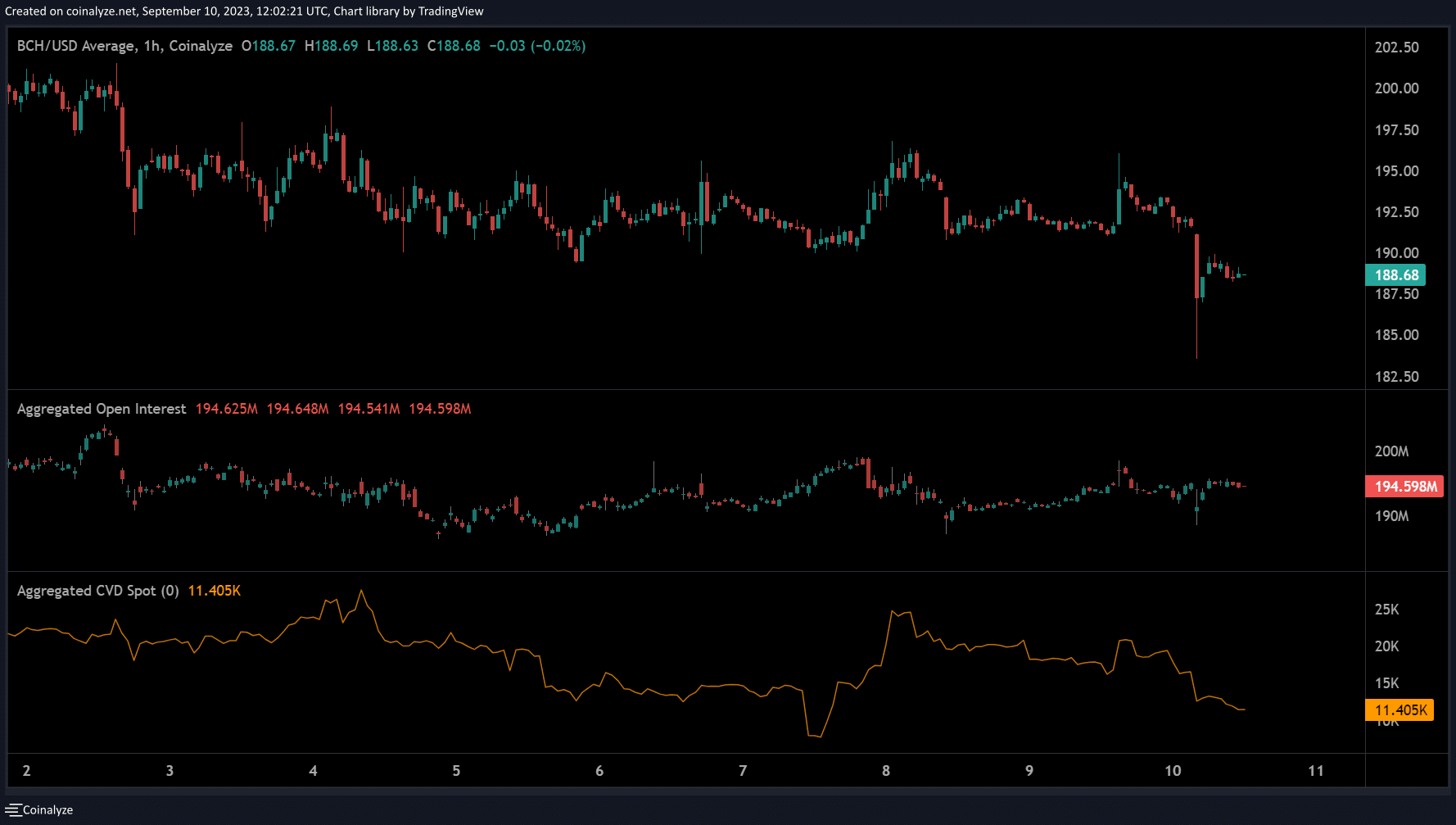Click date label 3 on time axis
Image resolution: width=1456 pixels, height=825 pixels.
click(x=170, y=770)
